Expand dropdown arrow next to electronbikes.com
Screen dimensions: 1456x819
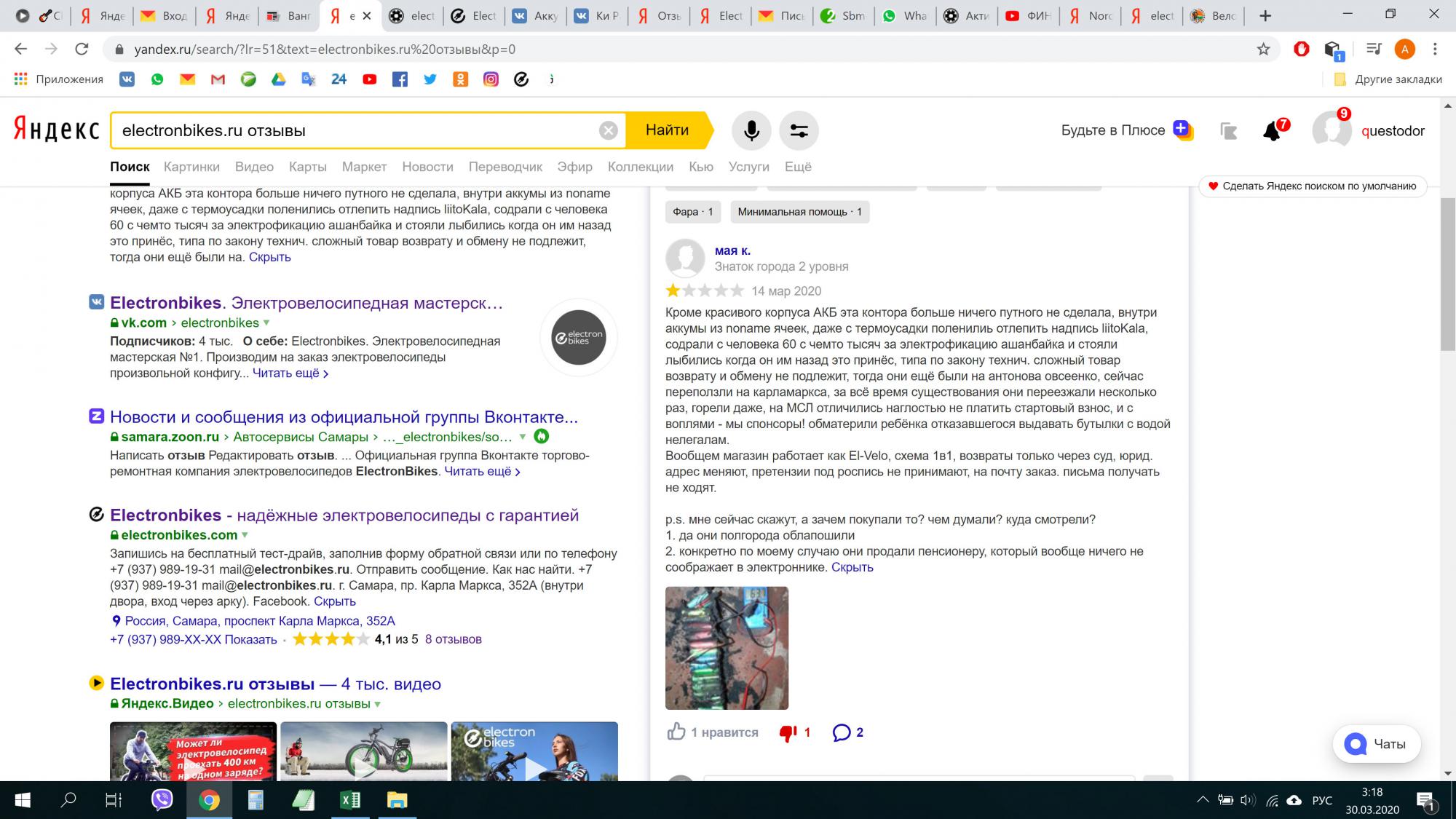coord(245,535)
